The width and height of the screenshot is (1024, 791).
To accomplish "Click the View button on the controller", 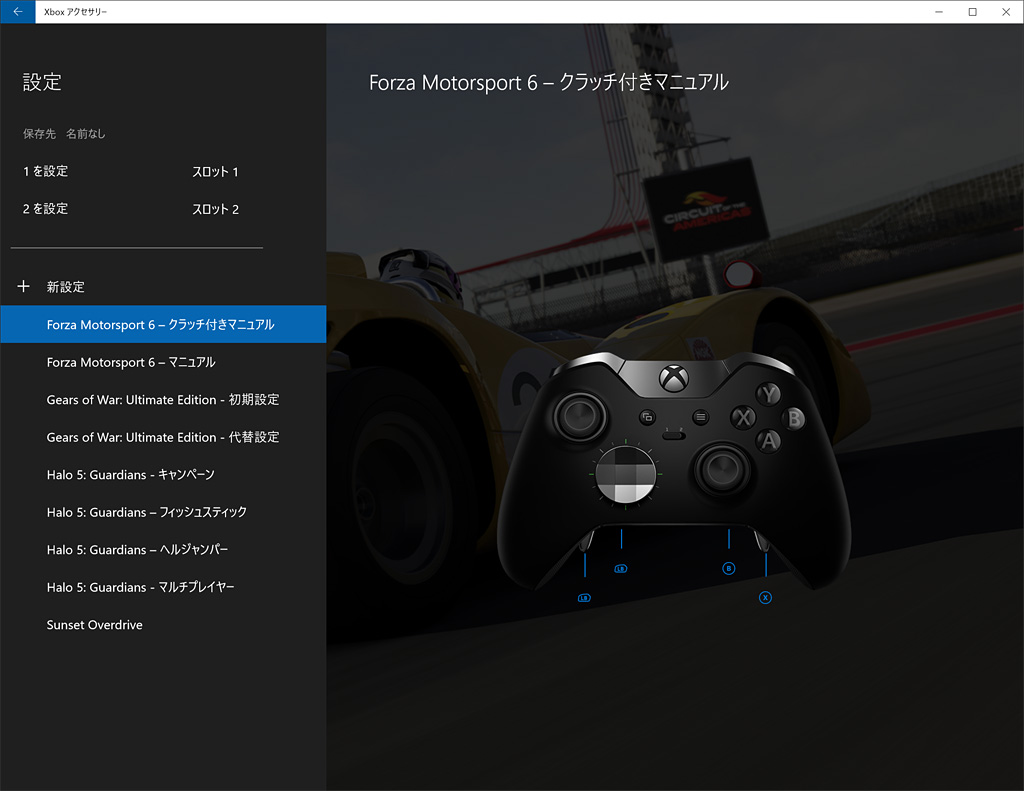I will tap(647, 417).
